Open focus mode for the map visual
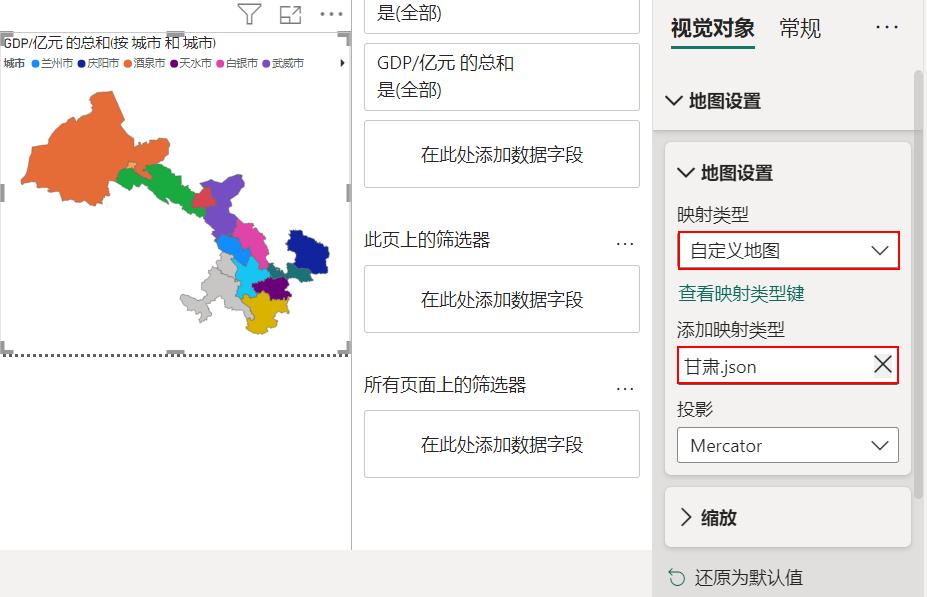 289,14
